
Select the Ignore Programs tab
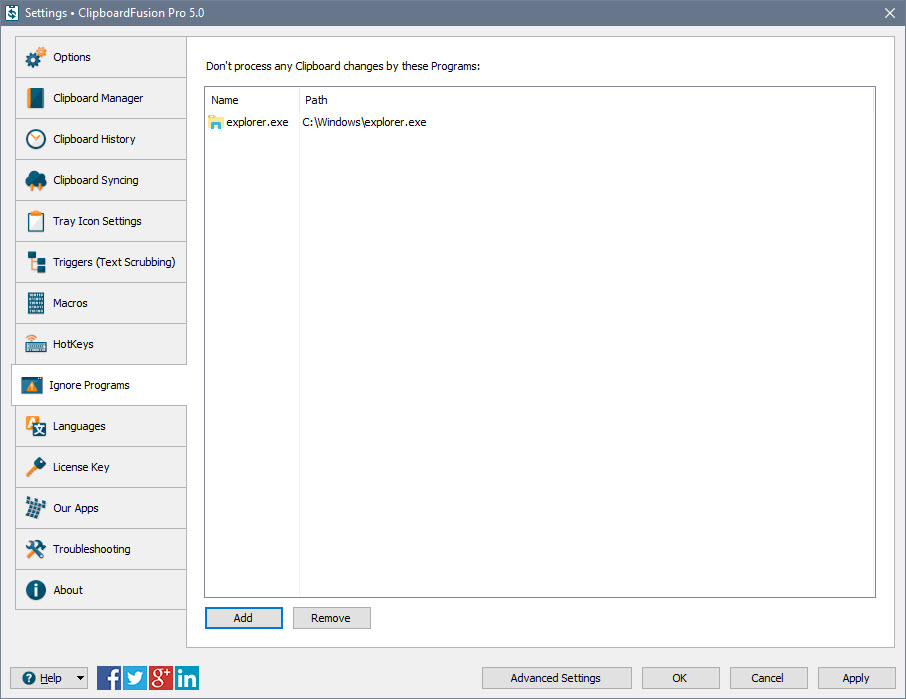tap(99, 385)
